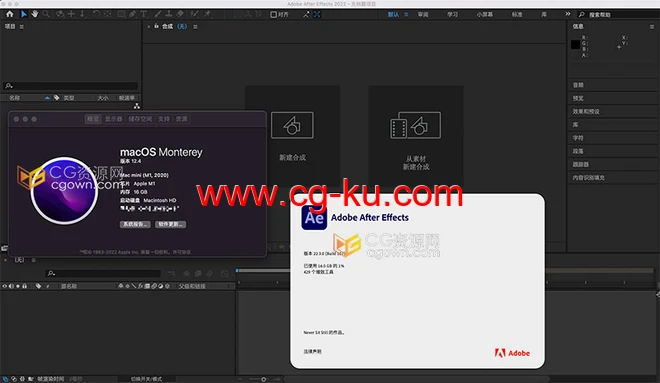660x383 pixels.
Task: Open the 信息 panel menu
Action: point(652,27)
